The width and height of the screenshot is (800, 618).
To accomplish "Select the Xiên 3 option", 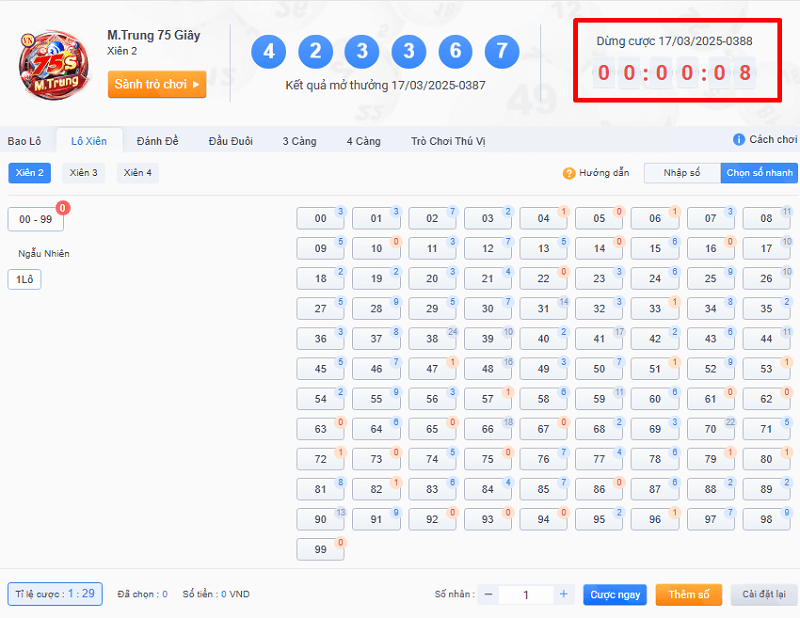I will (83, 172).
